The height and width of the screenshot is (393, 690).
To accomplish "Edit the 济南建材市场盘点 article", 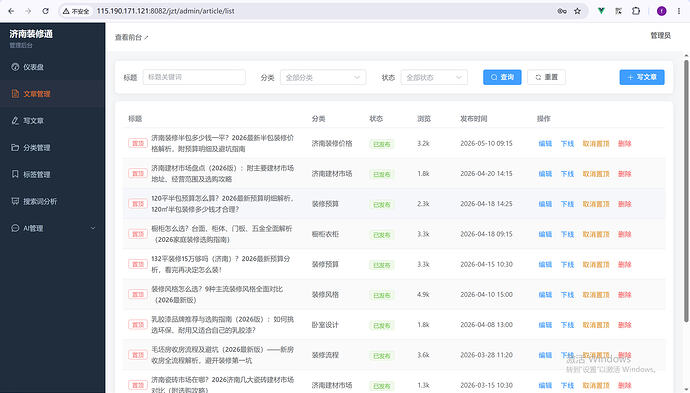I will [x=545, y=174].
